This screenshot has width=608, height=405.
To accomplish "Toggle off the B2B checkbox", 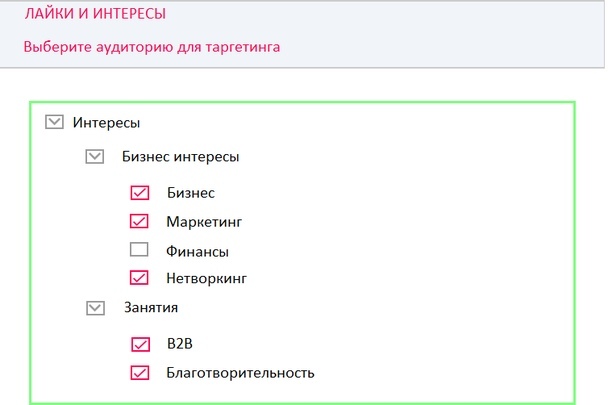I will (x=140, y=344).
